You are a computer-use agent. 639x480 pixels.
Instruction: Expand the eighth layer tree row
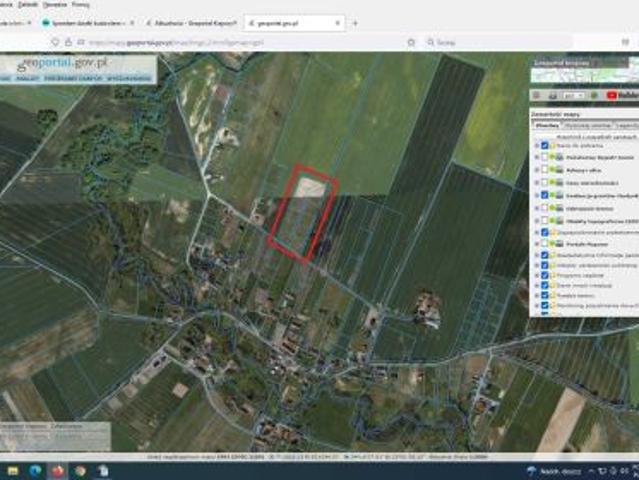coord(537,232)
